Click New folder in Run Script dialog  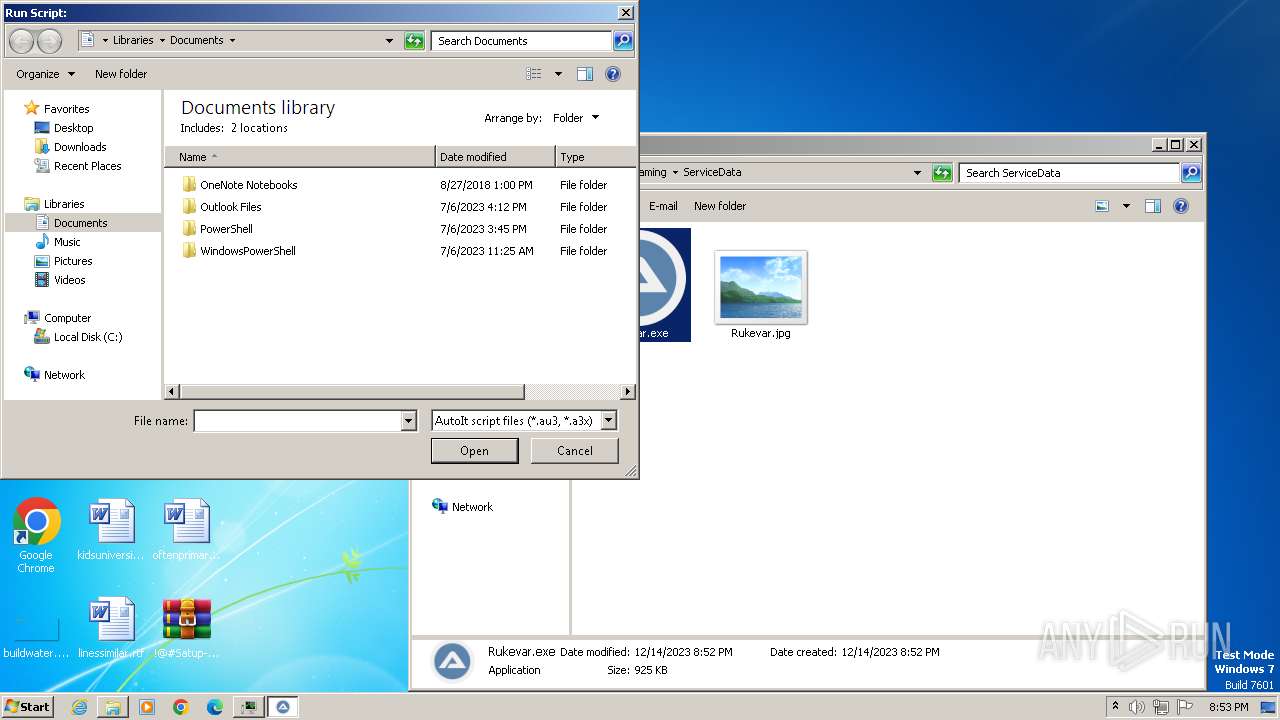121,74
